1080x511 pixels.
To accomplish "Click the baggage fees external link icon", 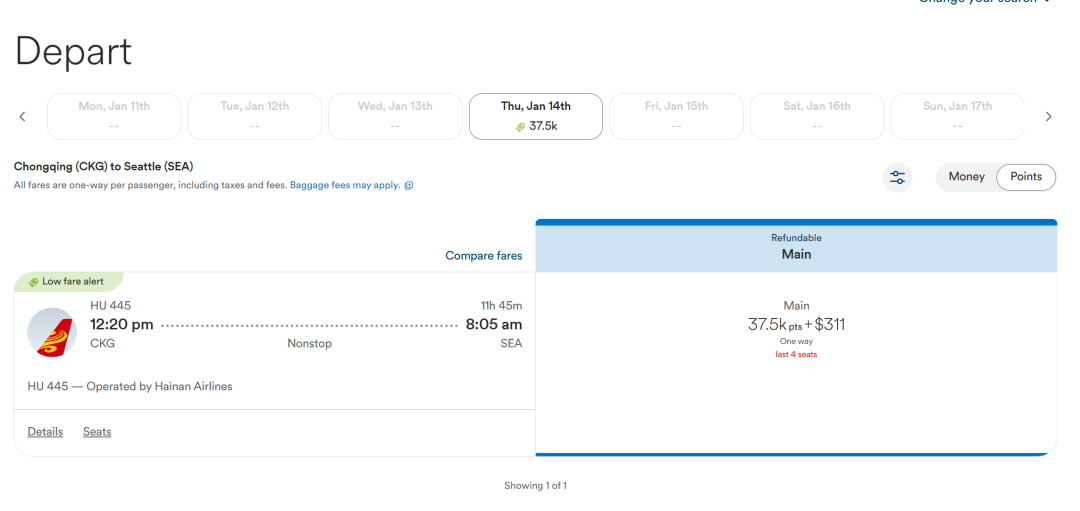I will (408, 185).
